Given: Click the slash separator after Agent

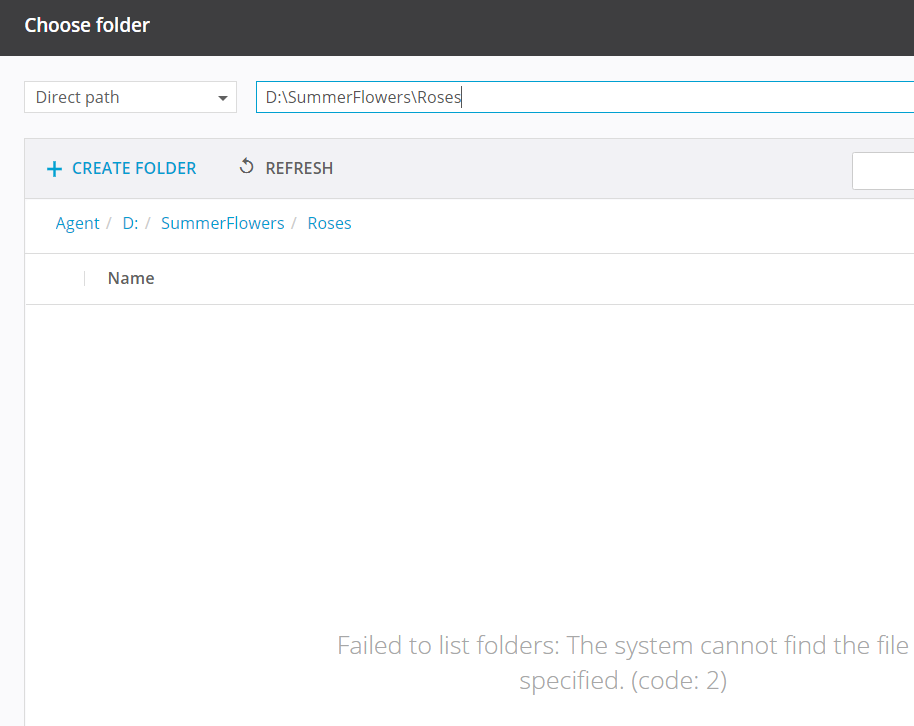Looking at the screenshot, I should point(109,223).
